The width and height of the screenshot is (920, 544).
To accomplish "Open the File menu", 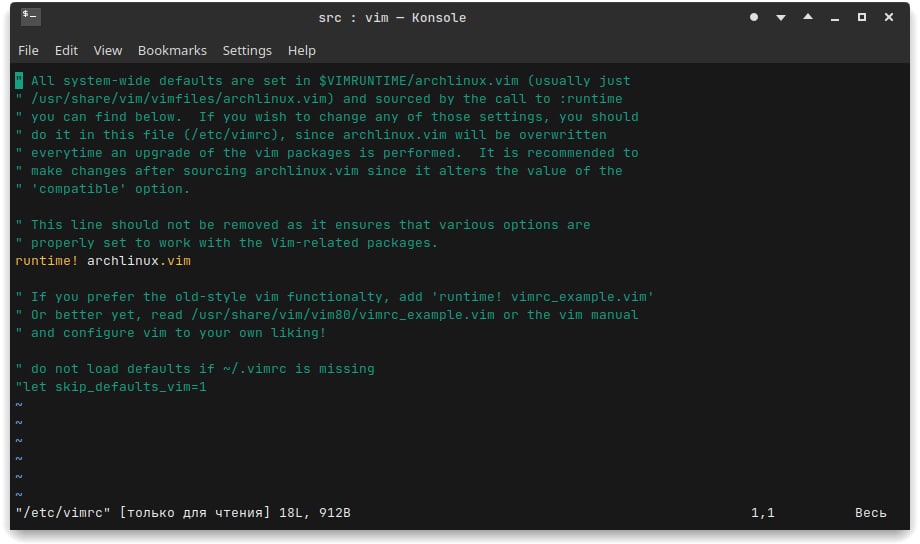I will (28, 50).
